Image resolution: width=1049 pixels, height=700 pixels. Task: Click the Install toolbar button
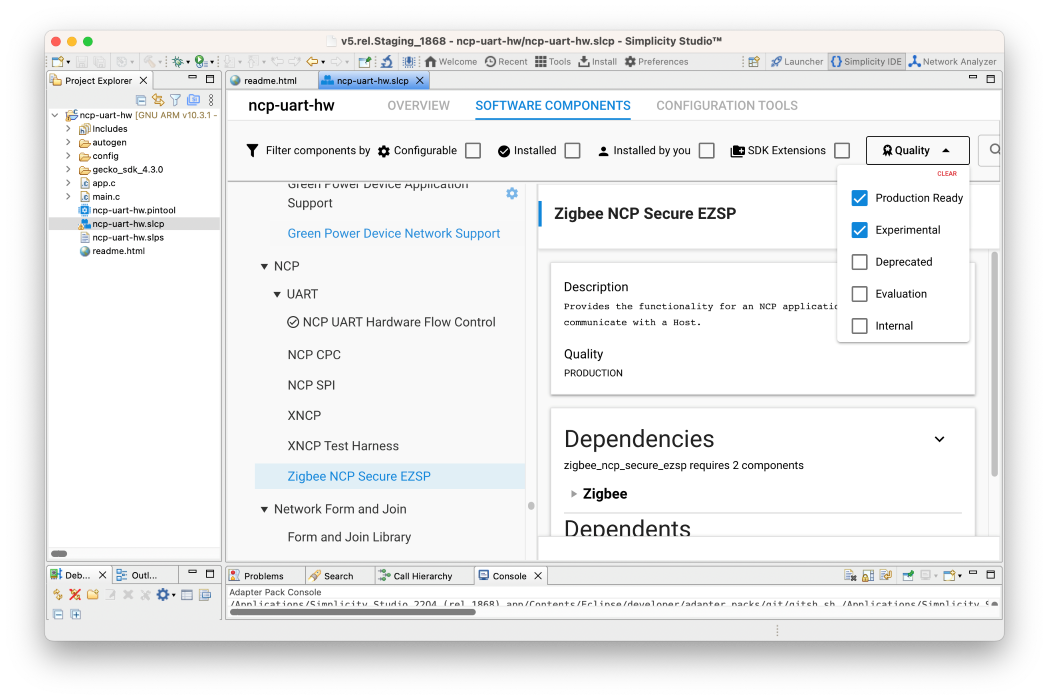pyautogui.click(x=597, y=62)
